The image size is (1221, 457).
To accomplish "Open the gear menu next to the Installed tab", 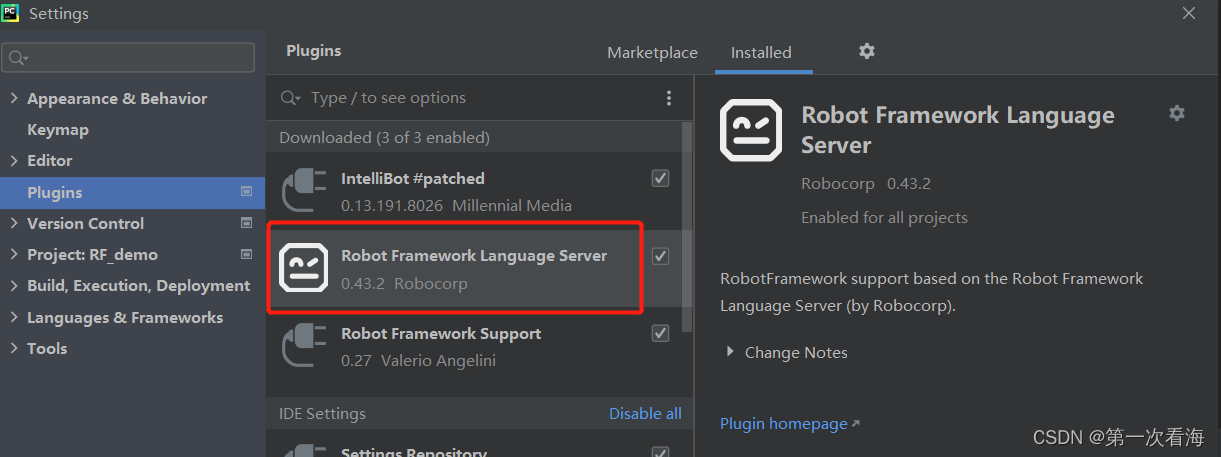I will click(867, 51).
